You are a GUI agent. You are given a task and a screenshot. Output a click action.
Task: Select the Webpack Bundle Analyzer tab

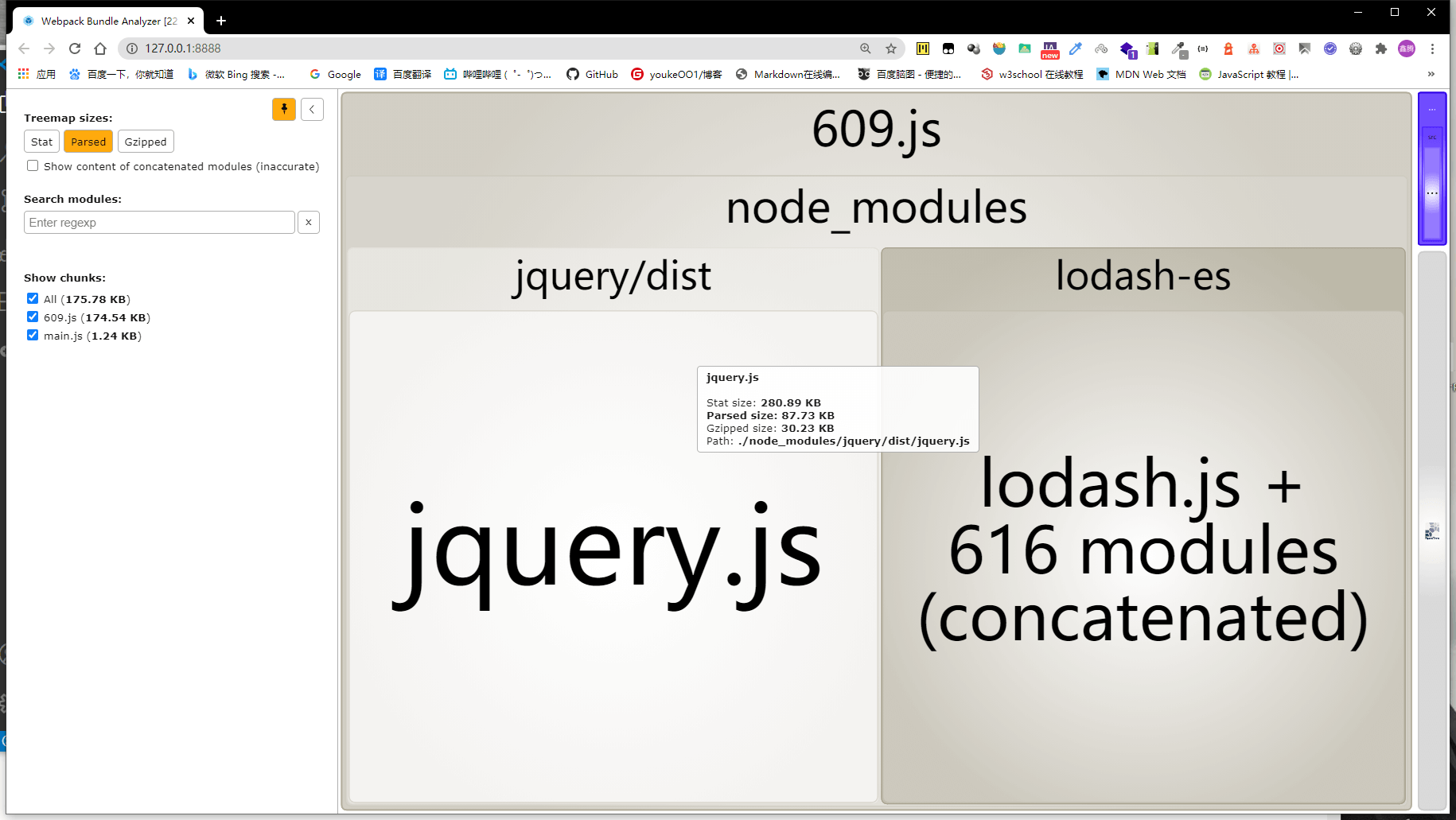coord(108,21)
